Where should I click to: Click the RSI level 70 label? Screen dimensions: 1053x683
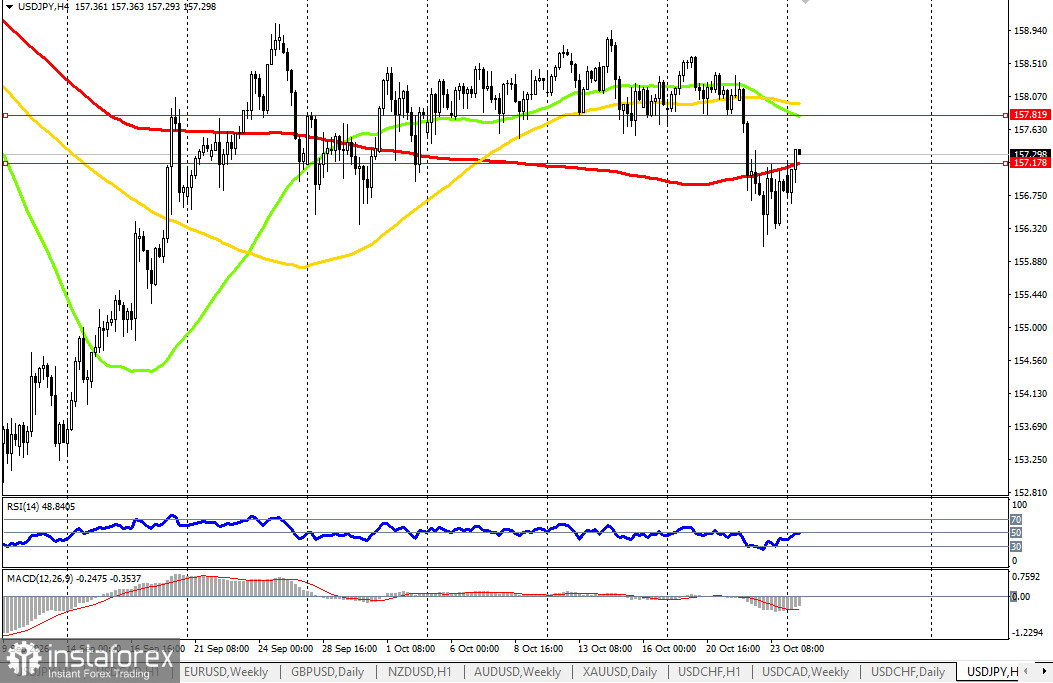pyautogui.click(x=1016, y=520)
